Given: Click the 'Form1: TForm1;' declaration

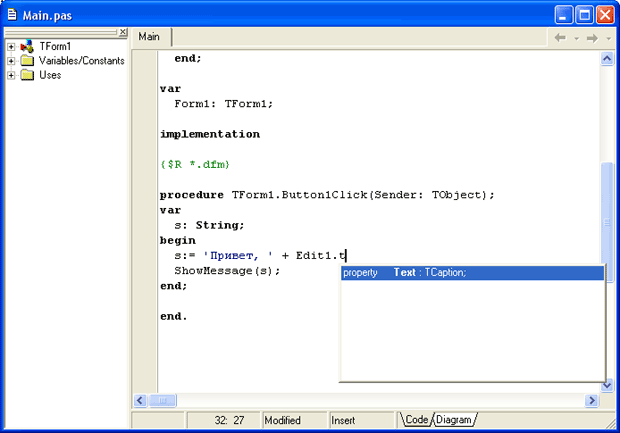Looking at the screenshot, I should pos(224,104).
